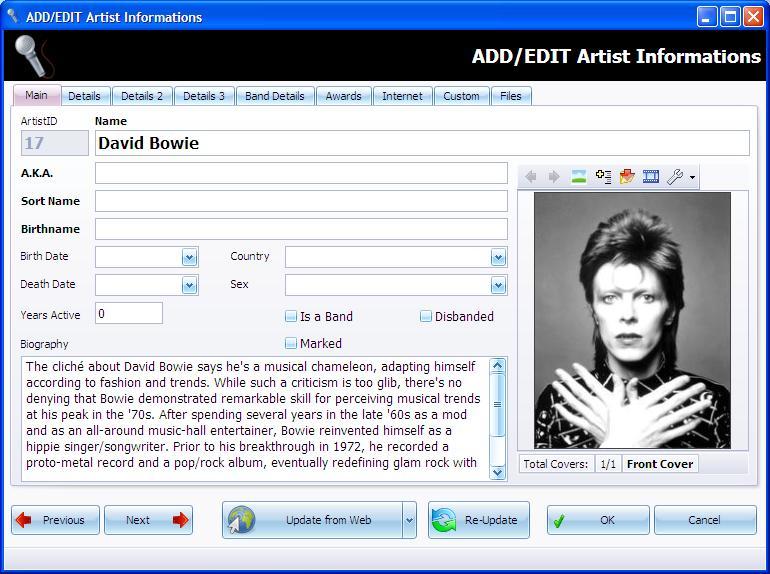The width and height of the screenshot is (770, 574).
Task: Click into the A.K.A. field
Action: coord(301,173)
